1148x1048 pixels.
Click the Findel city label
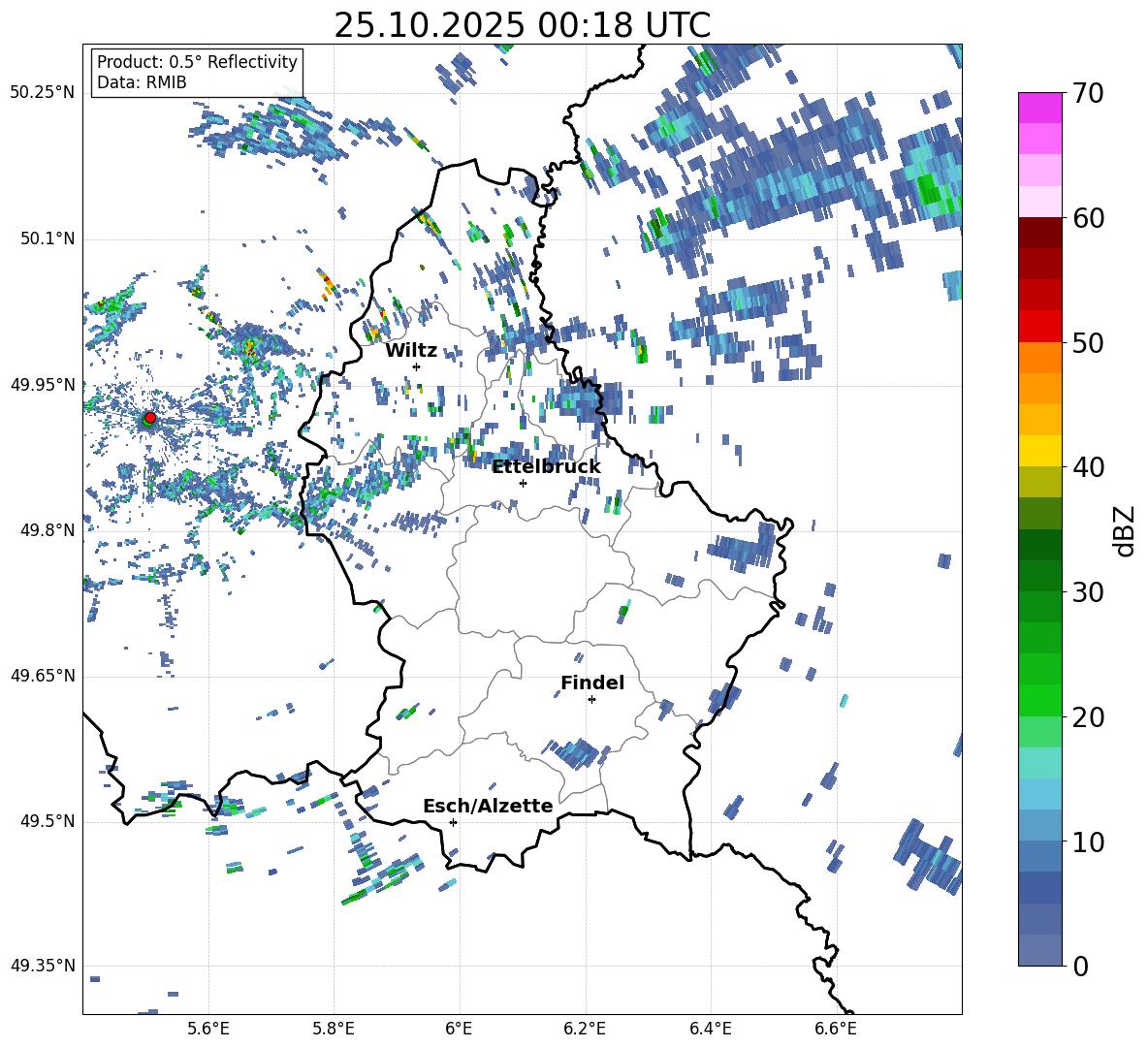592,683
